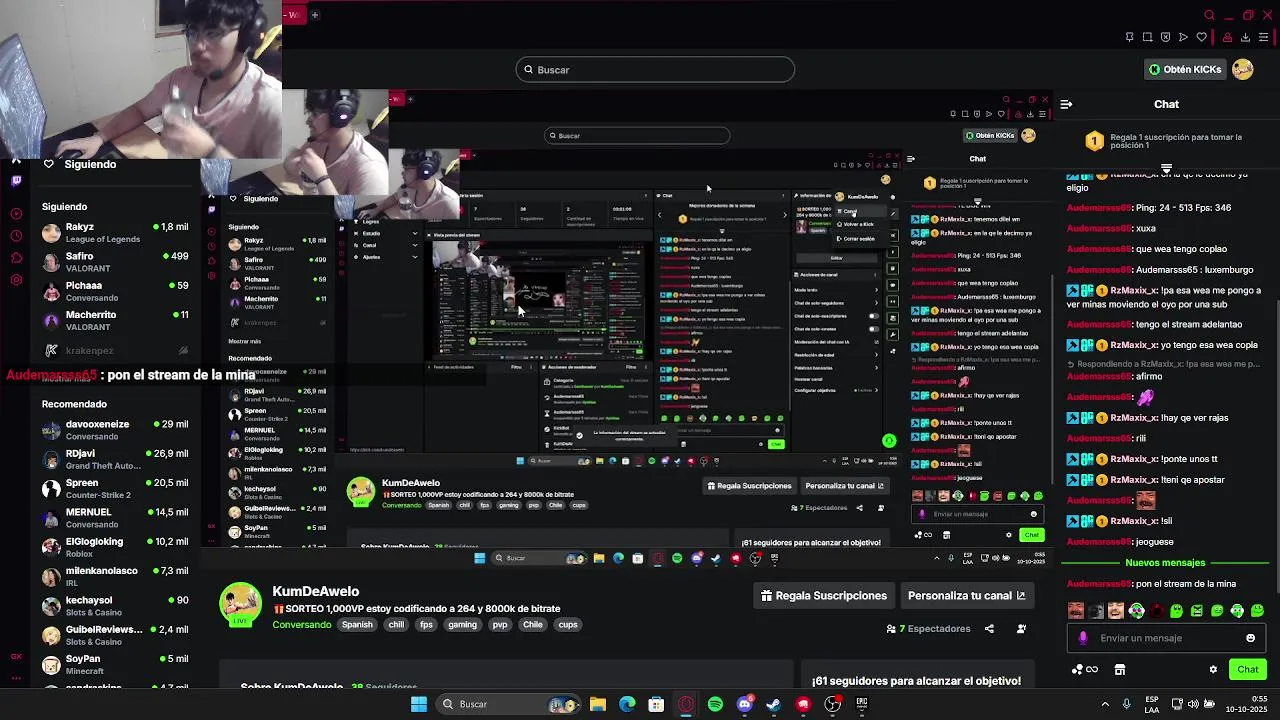The width and height of the screenshot is (1280, 720).
Task: Open the Windows Start menu
Action: point(419,704)
